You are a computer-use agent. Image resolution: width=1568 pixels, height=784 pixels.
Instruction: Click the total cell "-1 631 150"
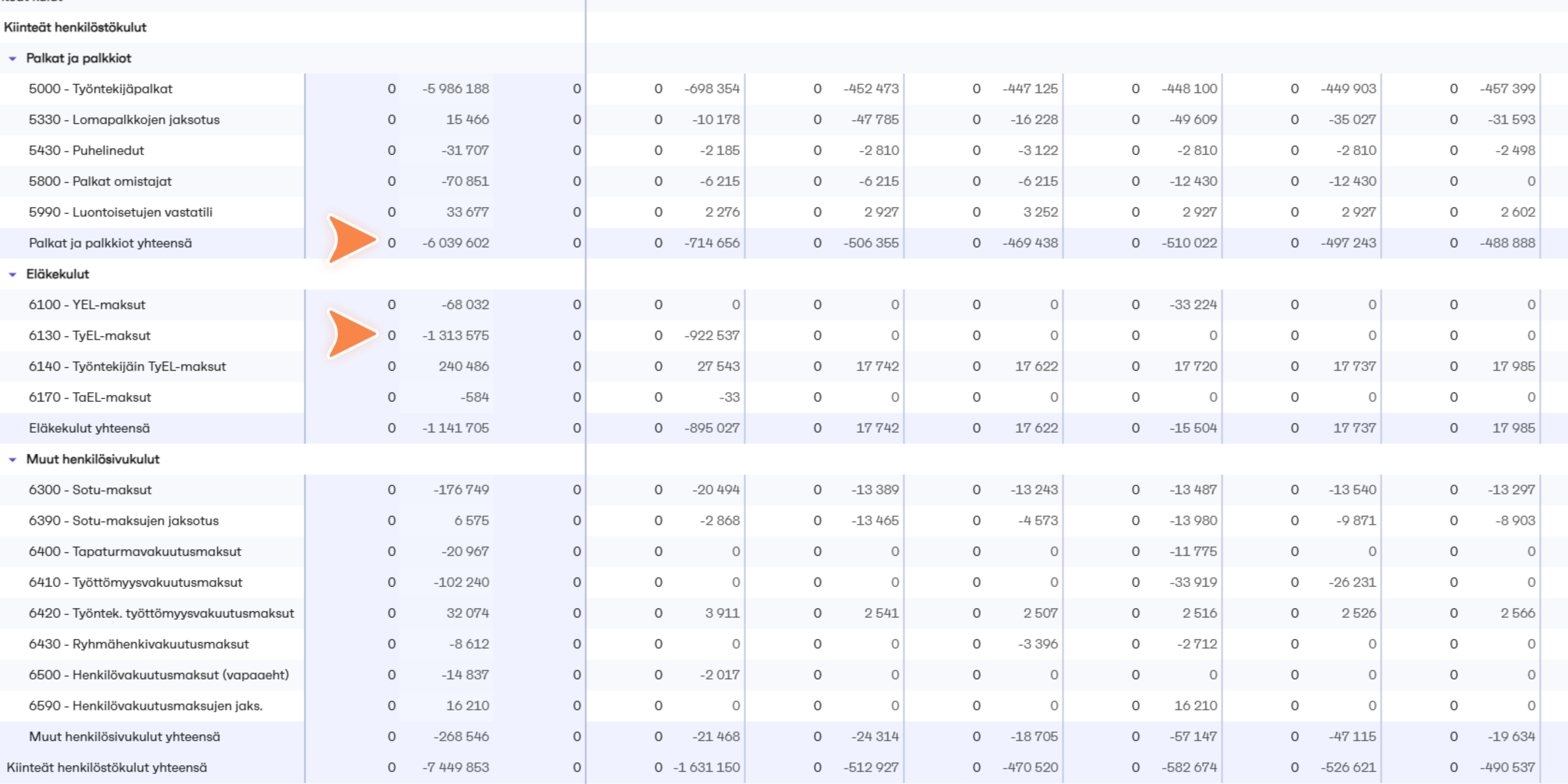[x=707, y=768]
